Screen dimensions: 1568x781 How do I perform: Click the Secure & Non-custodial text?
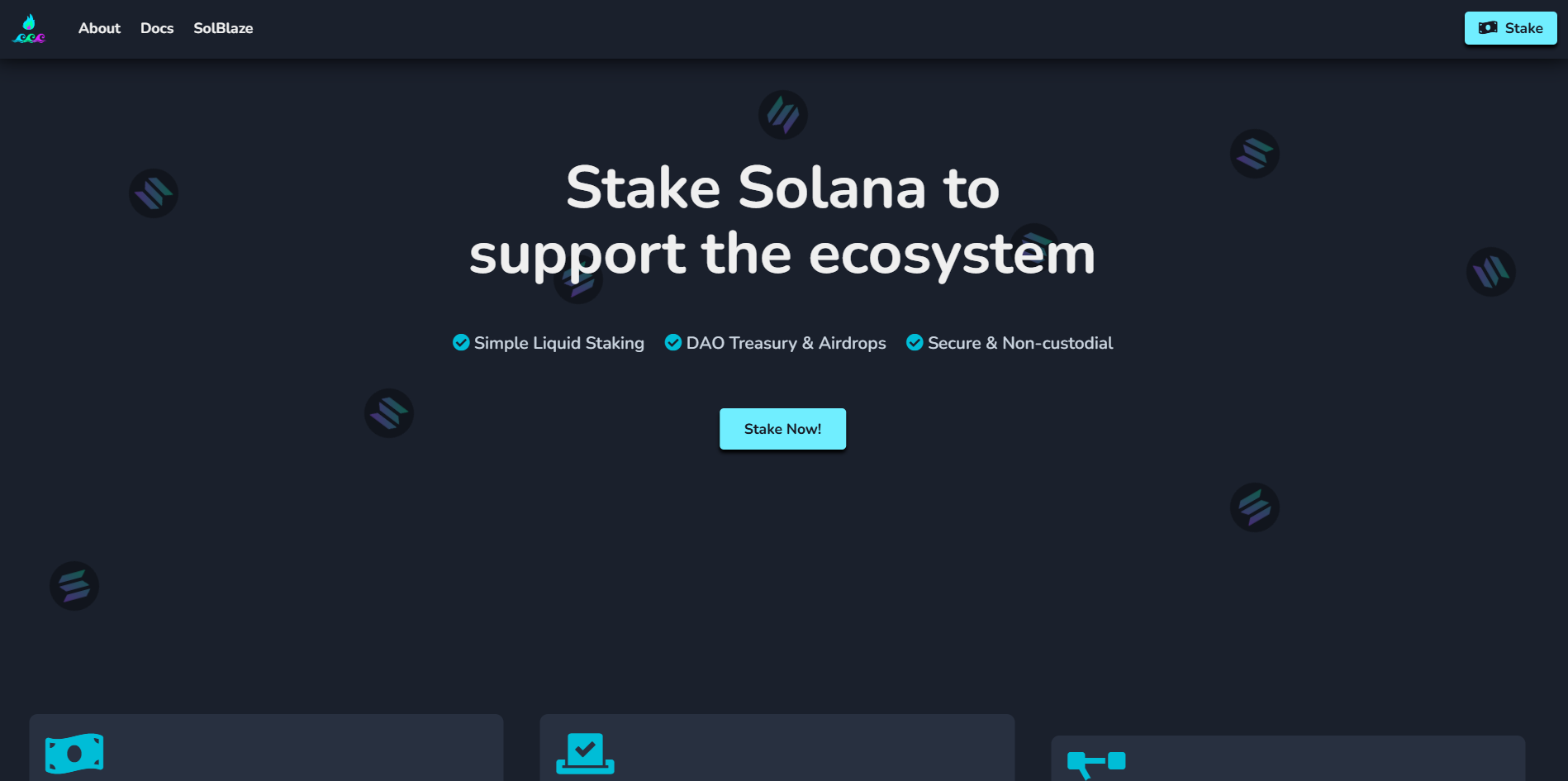click(1020, 343)
